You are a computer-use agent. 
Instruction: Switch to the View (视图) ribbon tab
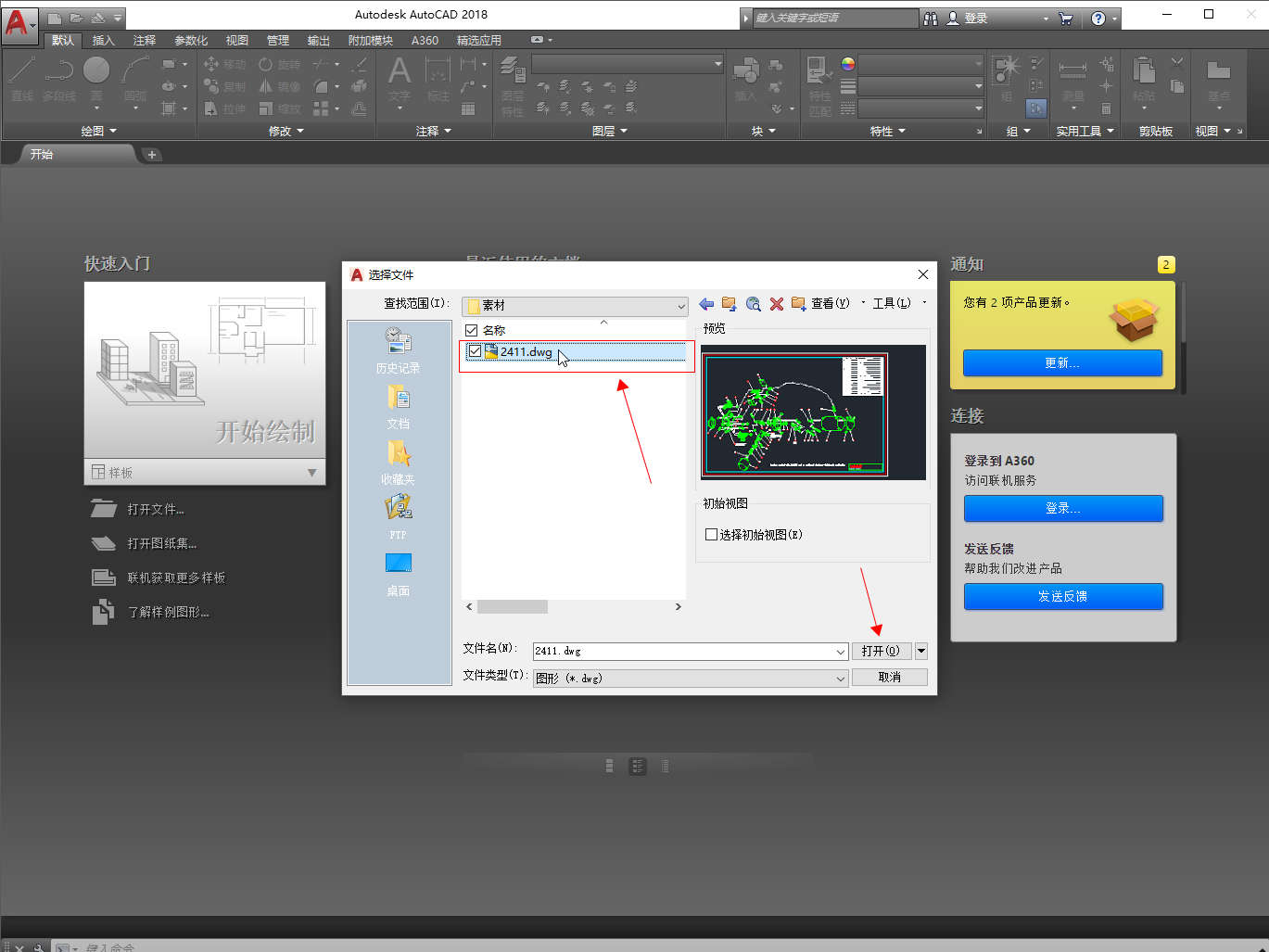pyautogui.click(x=237, y=40)
